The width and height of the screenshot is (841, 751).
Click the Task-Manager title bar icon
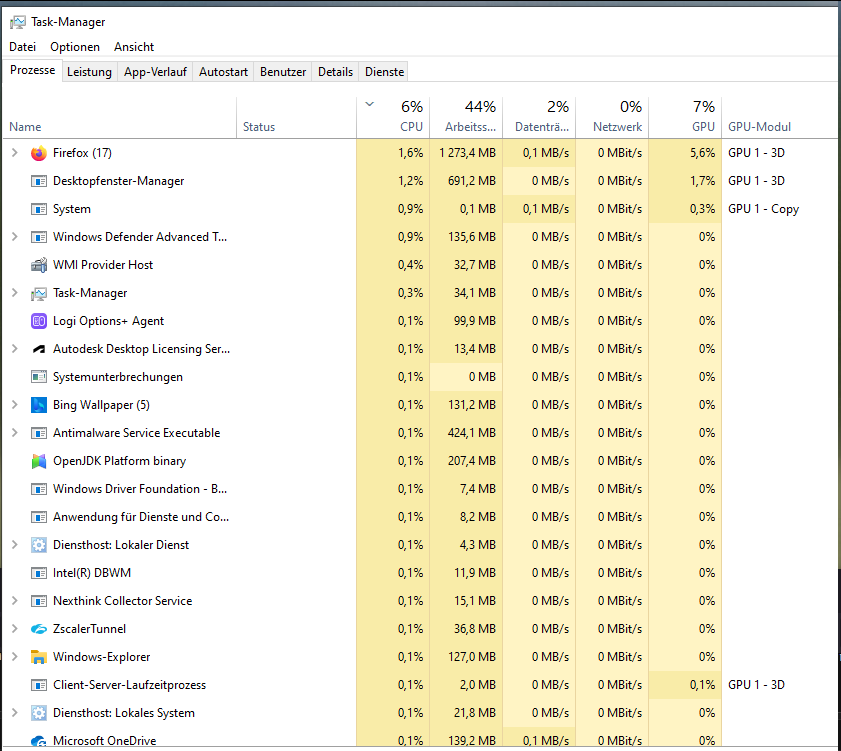(x=18, y=22)
